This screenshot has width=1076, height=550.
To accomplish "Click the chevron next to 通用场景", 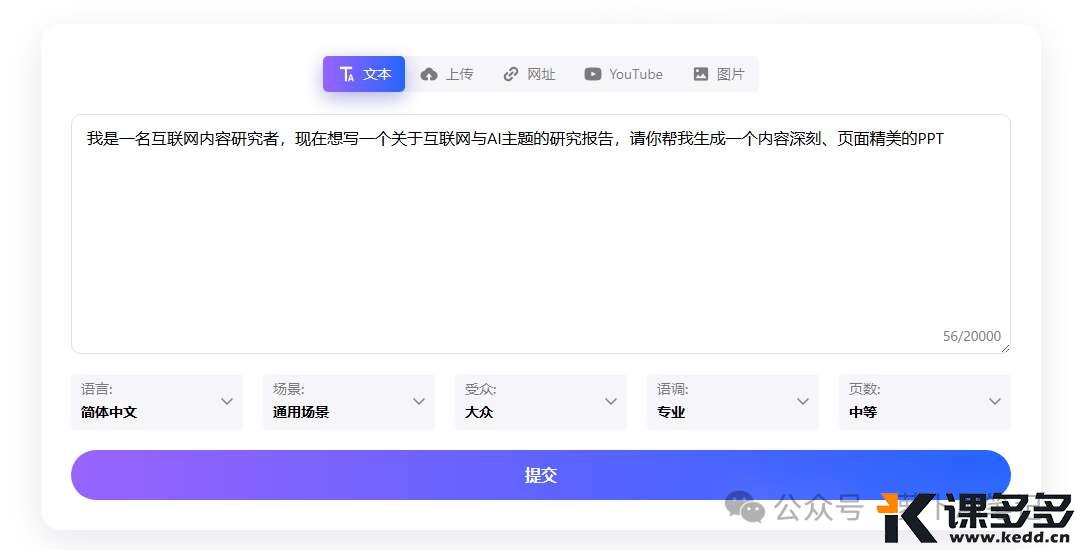I will [x=419, y=402].
